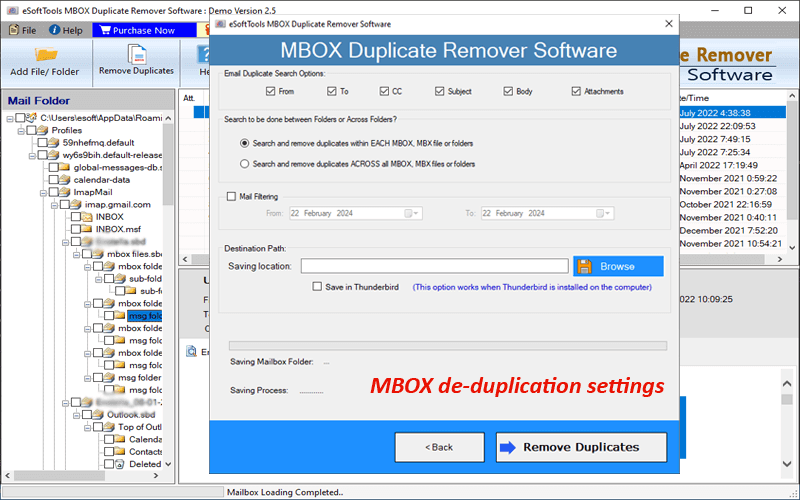Click the preview pane scroll up arrow
800x500 pixels.
787,384
